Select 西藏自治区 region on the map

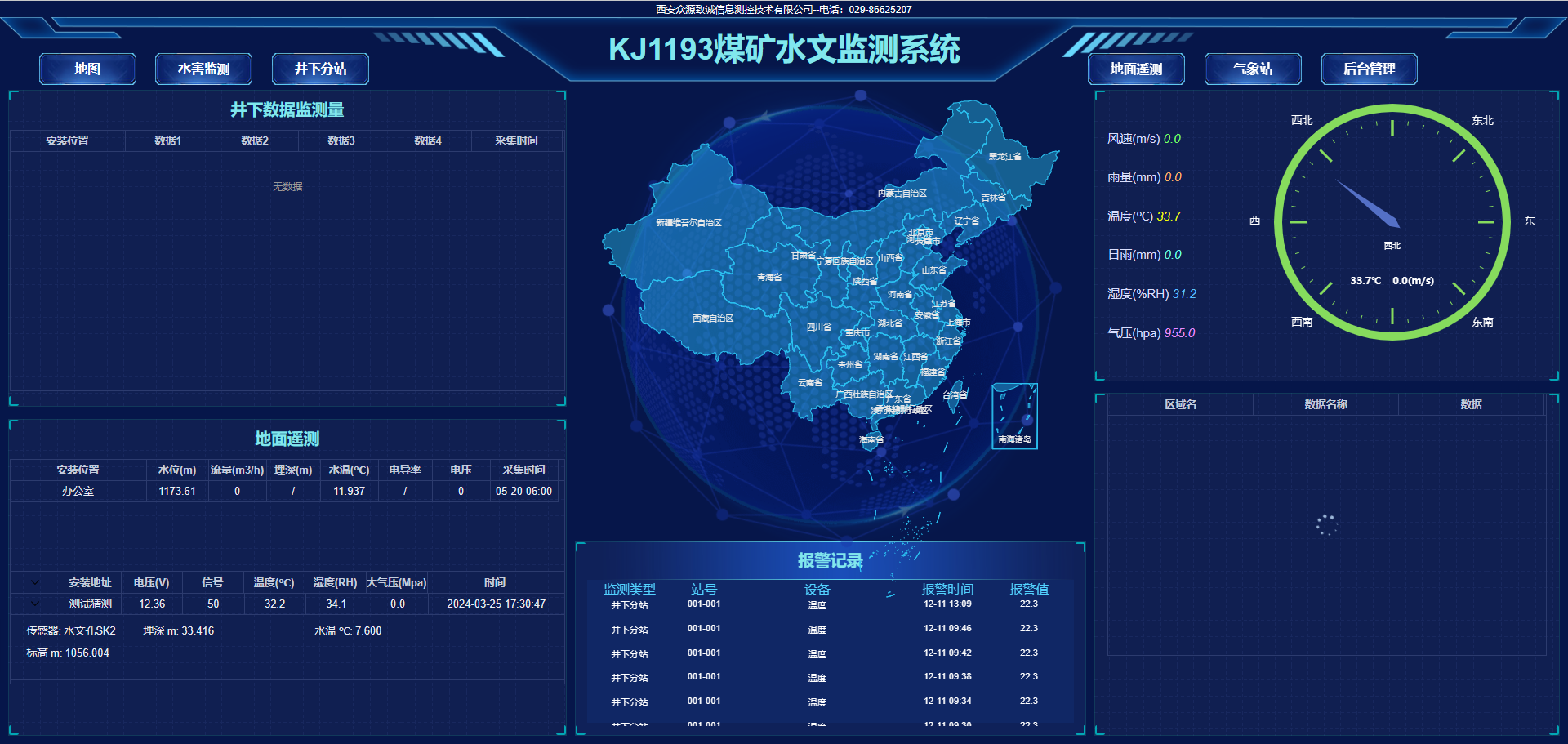[x=712, y=319]
